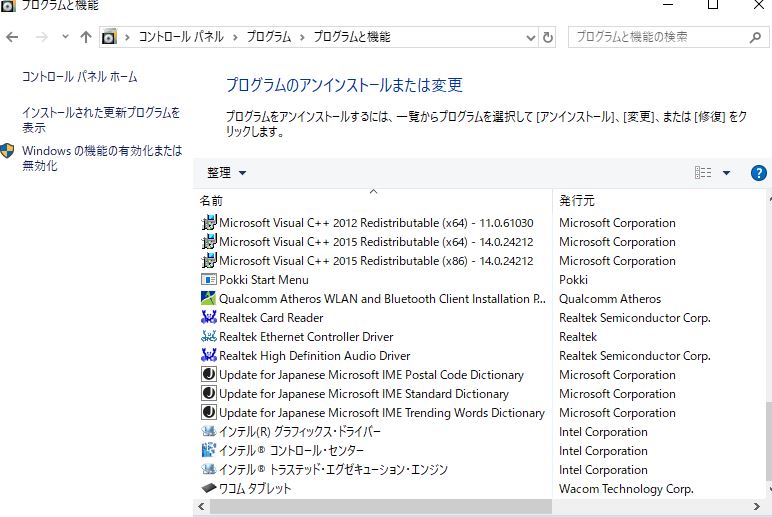Expand the view options dropdown arrow

tap(726, 173)
